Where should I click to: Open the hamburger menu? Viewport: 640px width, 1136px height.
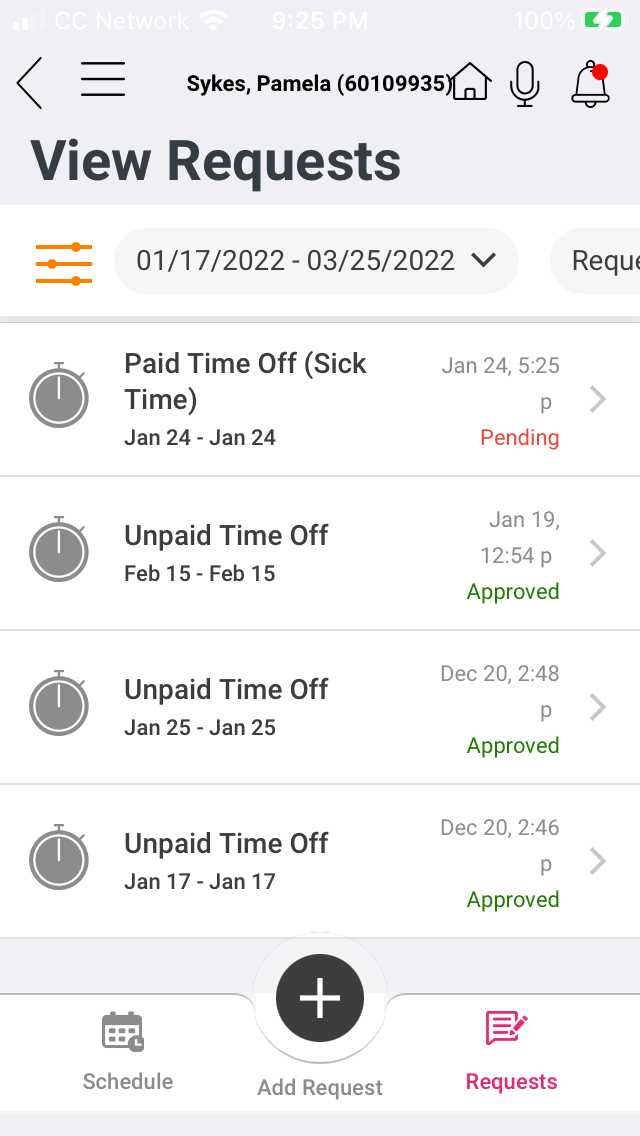tap(103, 80)
